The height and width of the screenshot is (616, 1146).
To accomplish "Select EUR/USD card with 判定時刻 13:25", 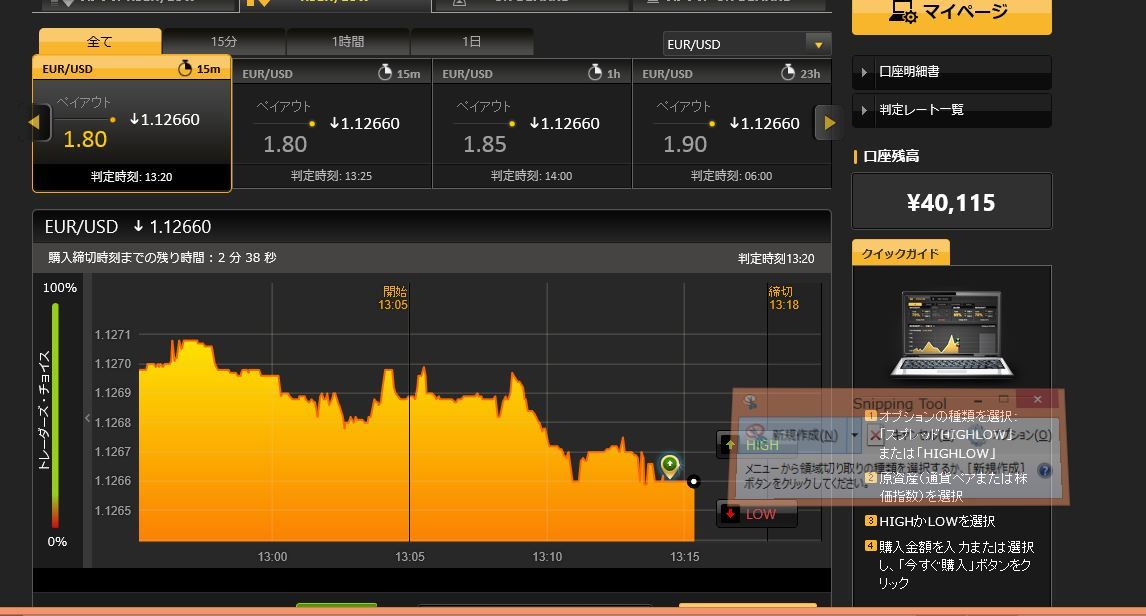I will point(332,123).
